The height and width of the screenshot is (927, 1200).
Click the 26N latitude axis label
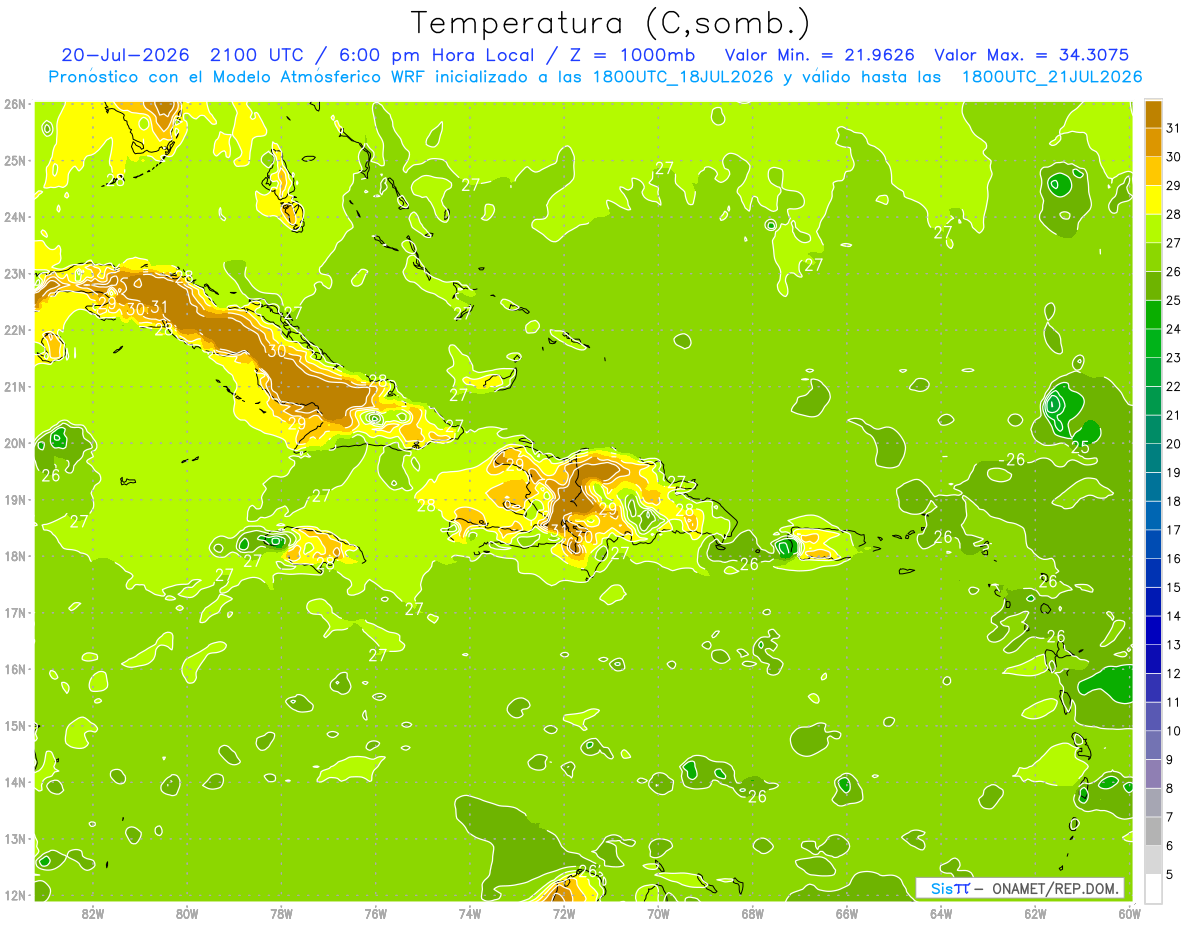click(x=15, y=104)
